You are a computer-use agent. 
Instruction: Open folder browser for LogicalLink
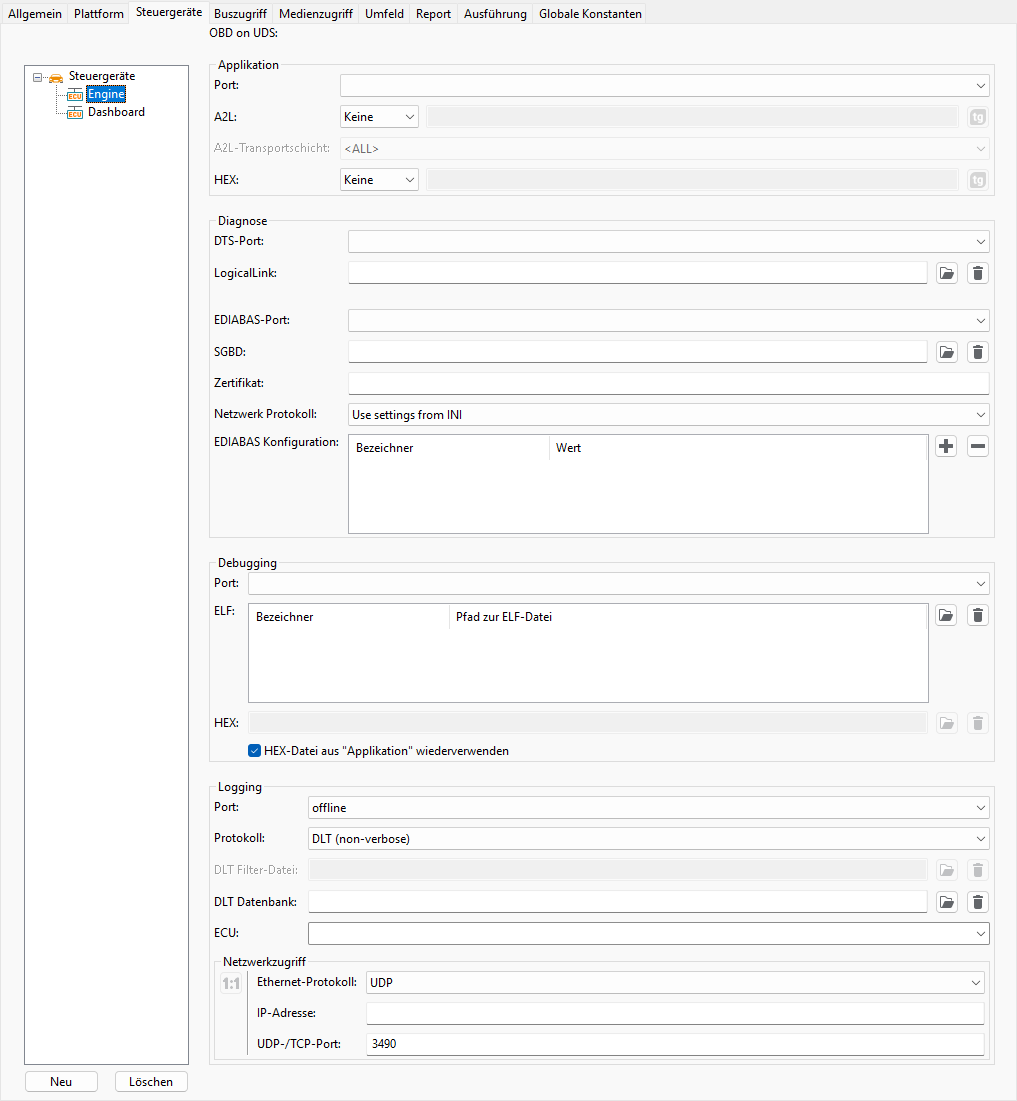(947, 273)
